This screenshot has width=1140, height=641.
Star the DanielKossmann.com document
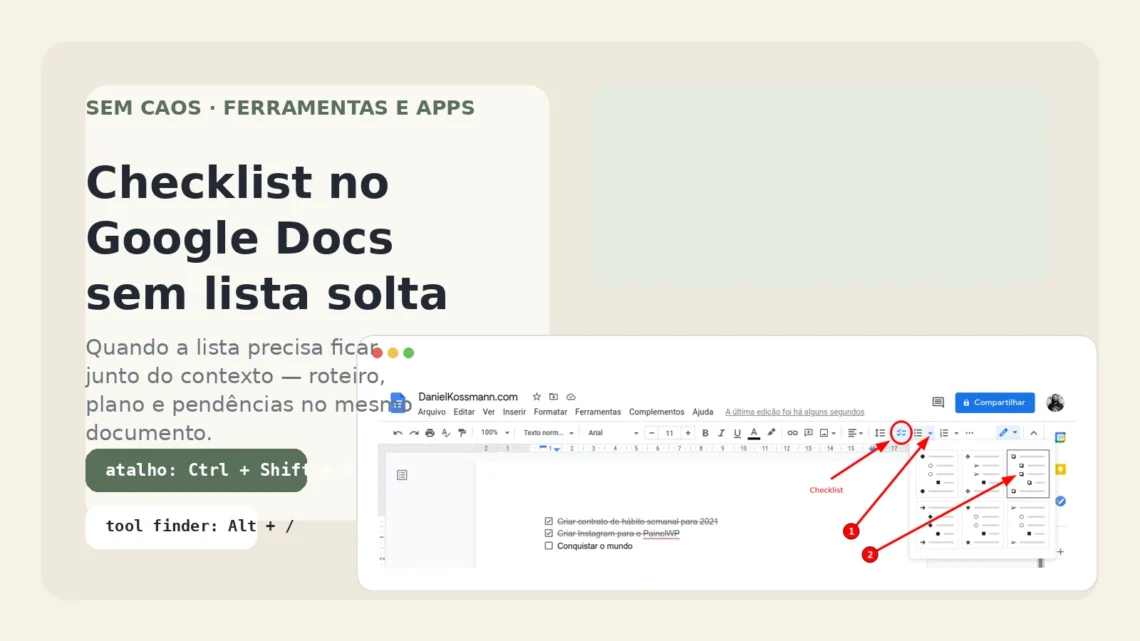(x=537, y=397)
